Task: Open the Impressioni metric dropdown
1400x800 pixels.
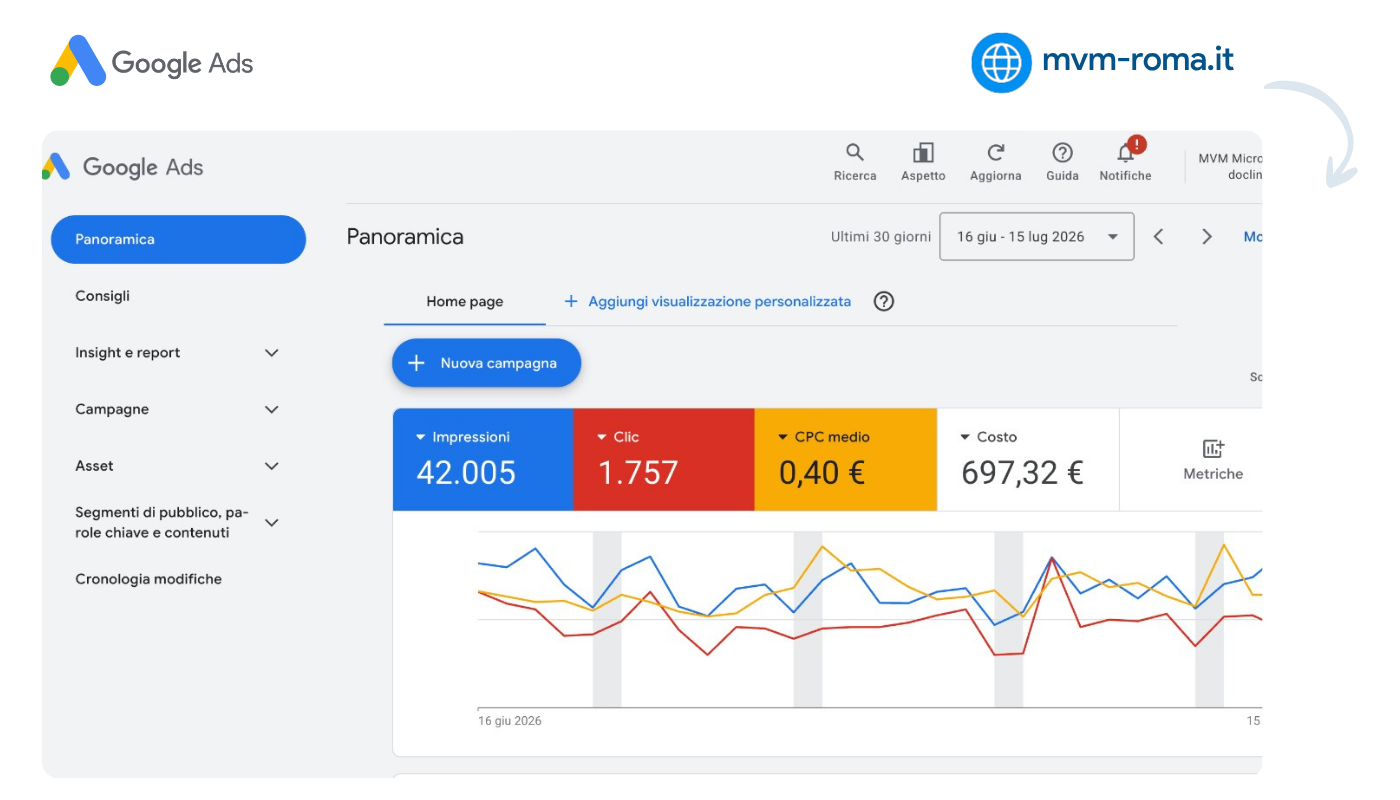Action: point(463,437)
